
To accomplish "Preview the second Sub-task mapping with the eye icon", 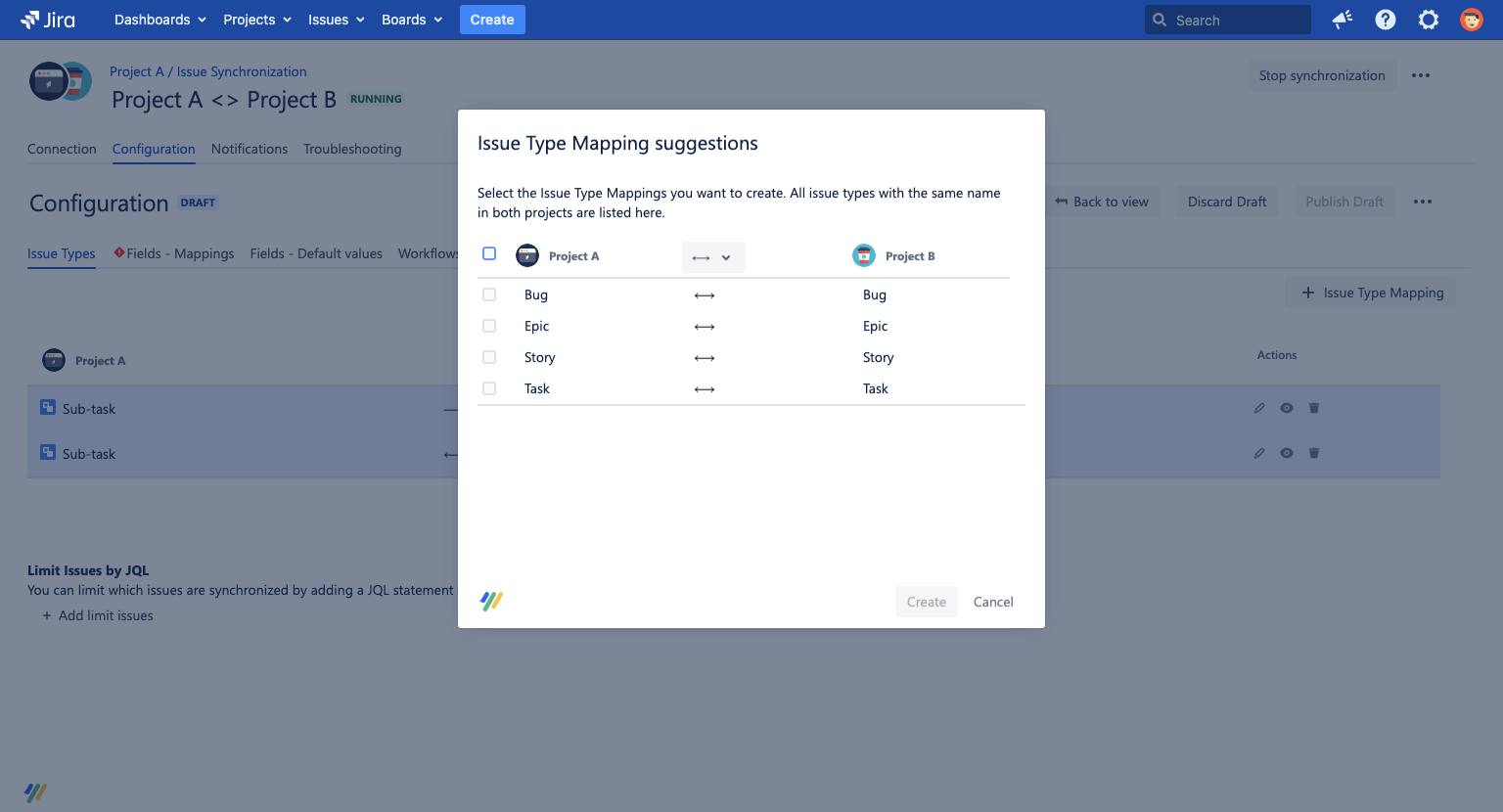I will (1287, 453).
